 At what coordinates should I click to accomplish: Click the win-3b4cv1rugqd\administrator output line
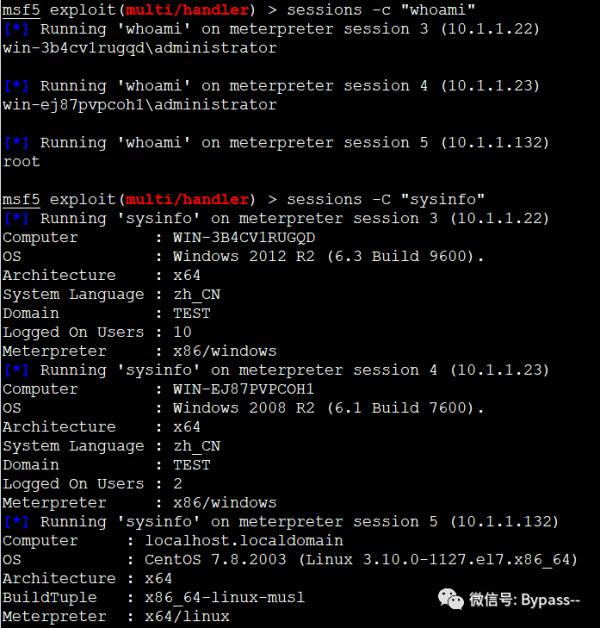point(140,48)
